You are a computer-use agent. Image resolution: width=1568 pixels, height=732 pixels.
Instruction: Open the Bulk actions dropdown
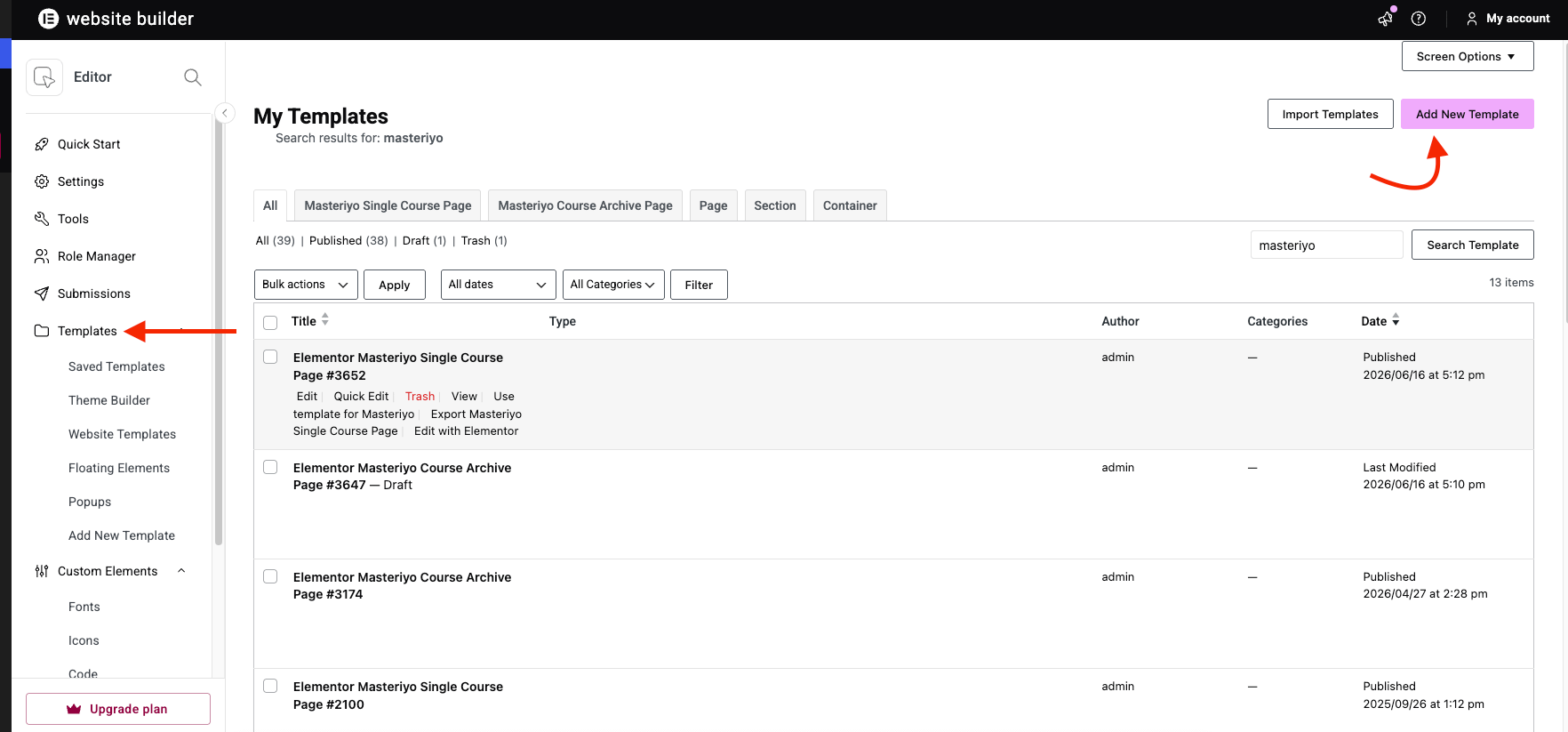[x=306, y=285]
